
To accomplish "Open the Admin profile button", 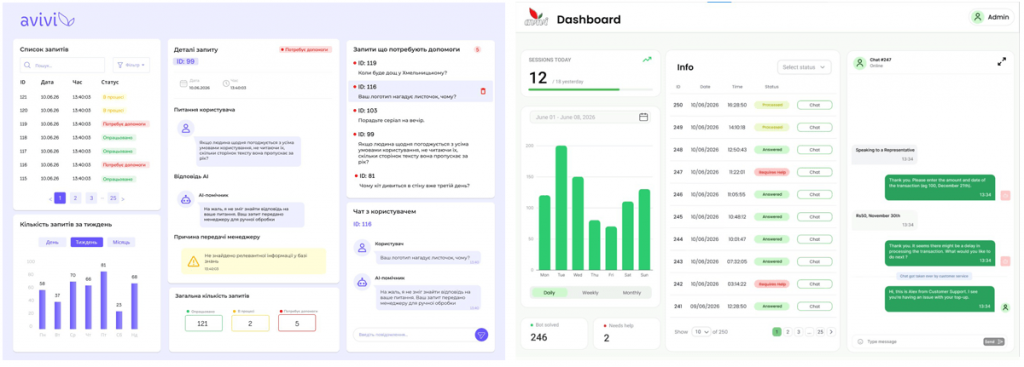I will 991,17.
